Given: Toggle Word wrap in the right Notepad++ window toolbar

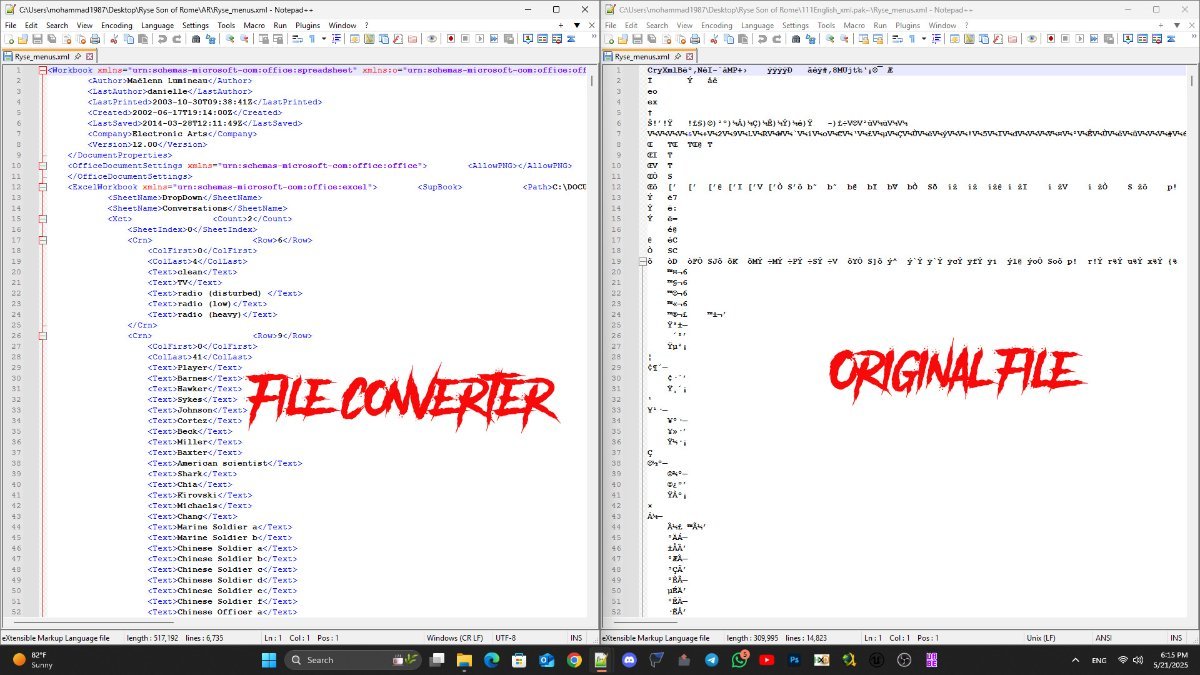Looking at the screenshot, I should tap(897, 39).
